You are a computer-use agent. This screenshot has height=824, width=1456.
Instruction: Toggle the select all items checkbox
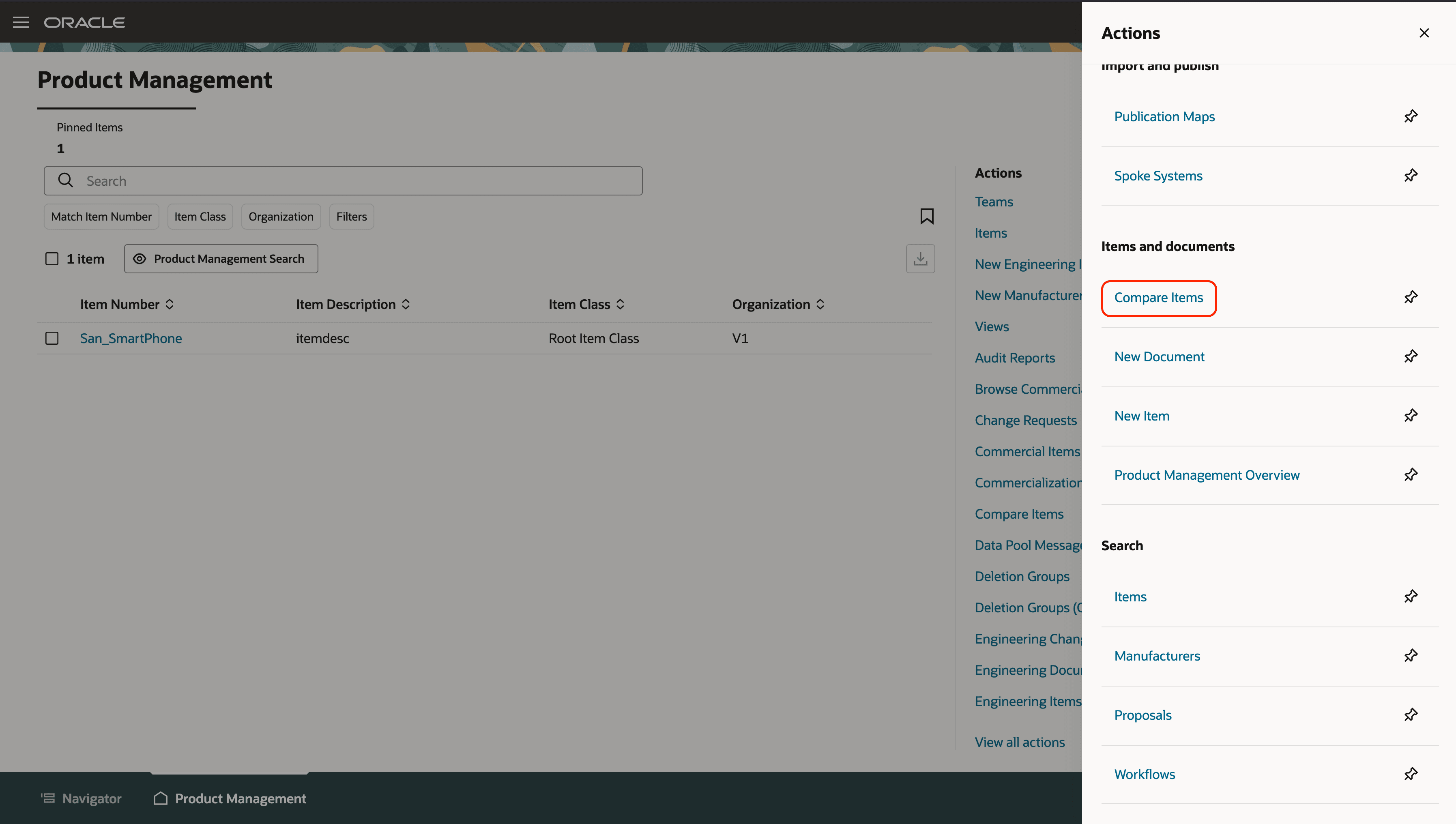tap(52, 259)
